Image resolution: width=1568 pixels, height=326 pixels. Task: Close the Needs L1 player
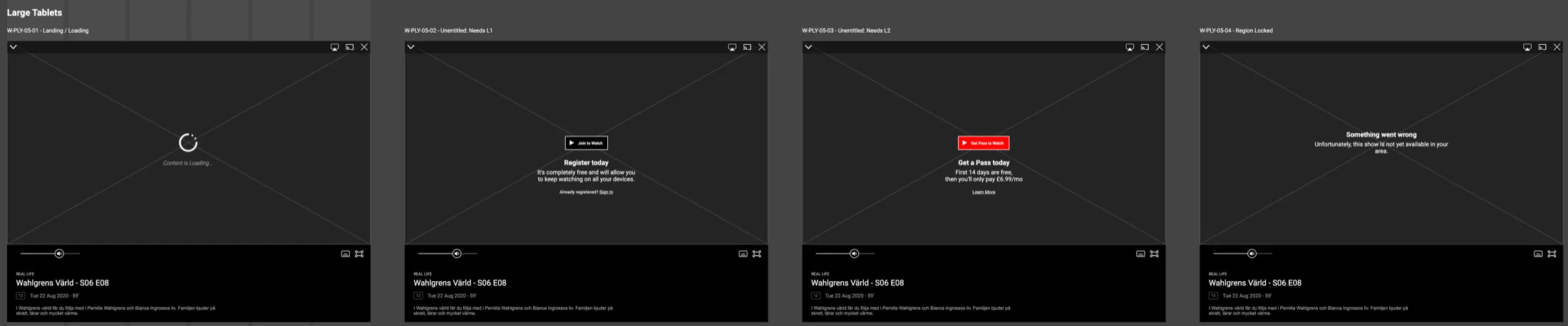point(762,47)
